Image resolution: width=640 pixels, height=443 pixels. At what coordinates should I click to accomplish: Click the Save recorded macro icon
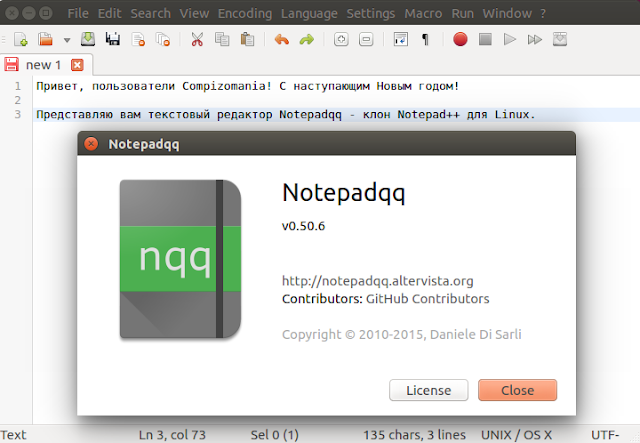pos(560,40)
